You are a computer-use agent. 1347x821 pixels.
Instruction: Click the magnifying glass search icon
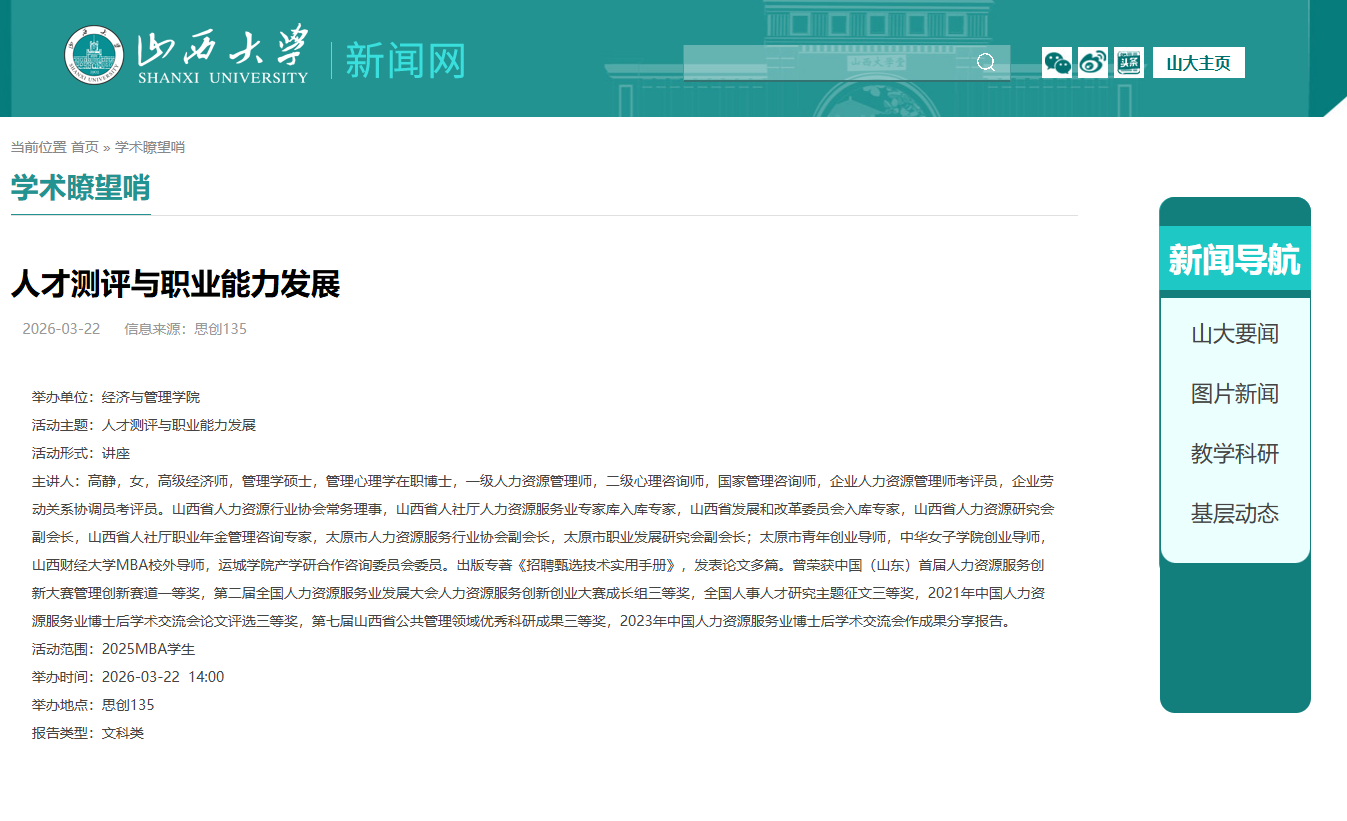[x=986, y=63]
